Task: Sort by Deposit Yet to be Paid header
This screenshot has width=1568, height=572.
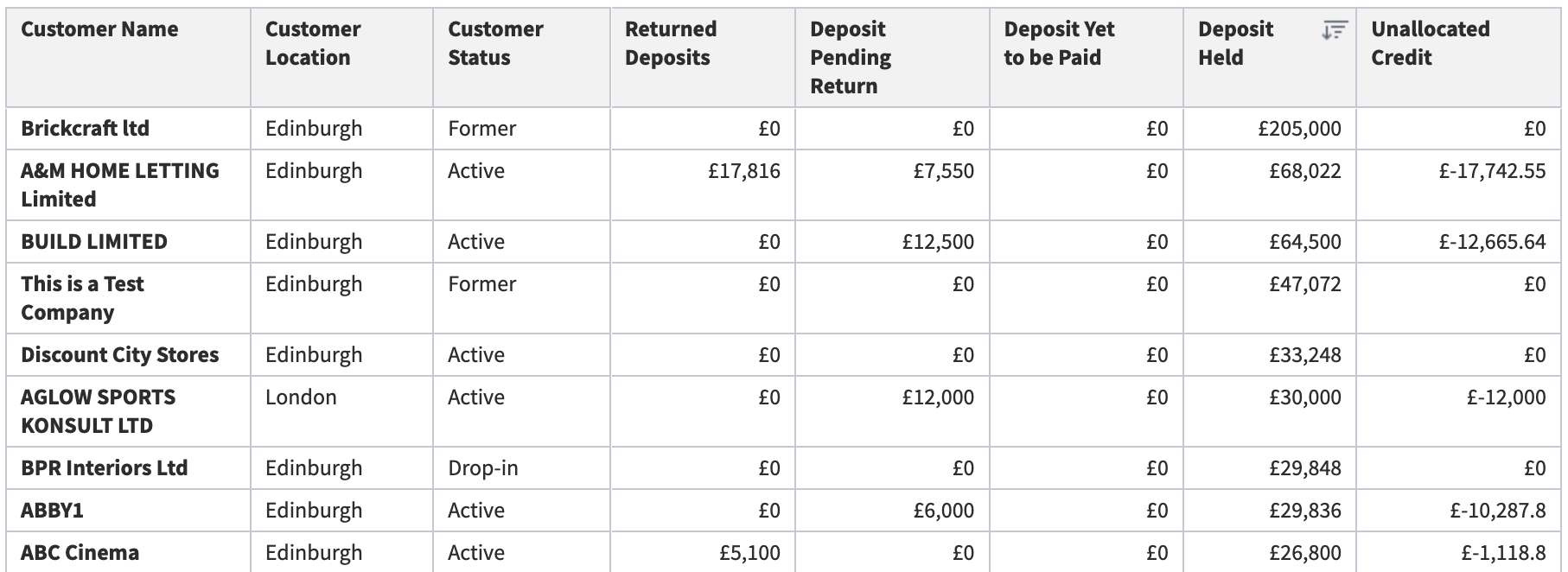Action: 1059,43
